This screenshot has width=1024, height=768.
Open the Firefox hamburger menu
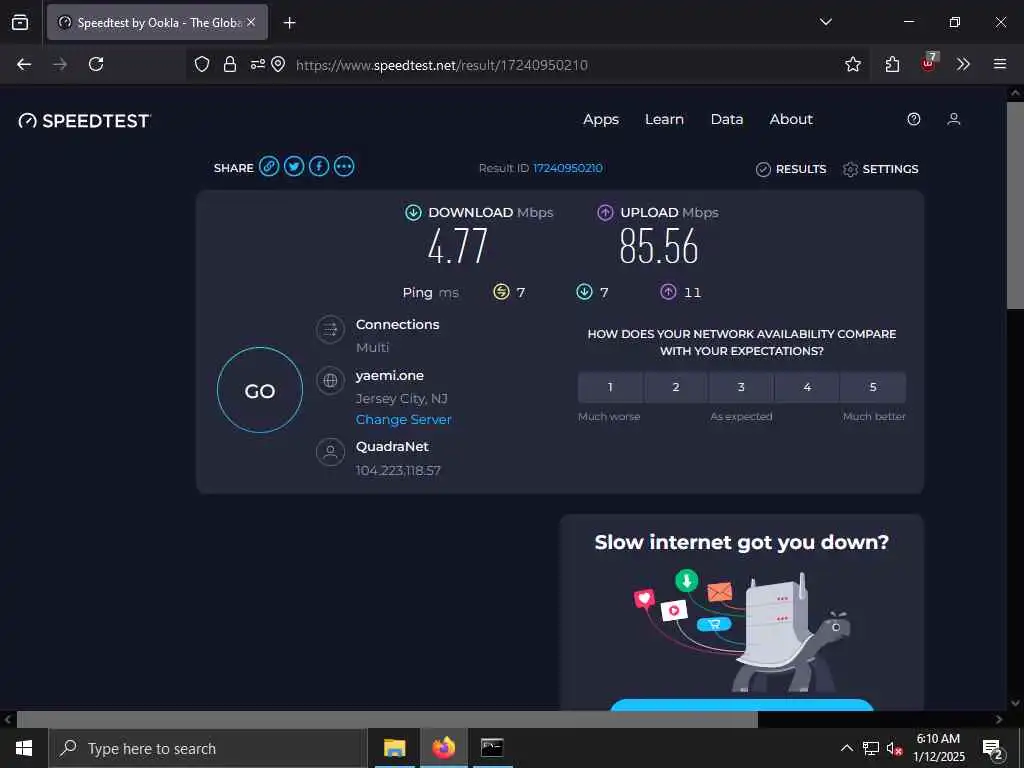coord(1000,64)
